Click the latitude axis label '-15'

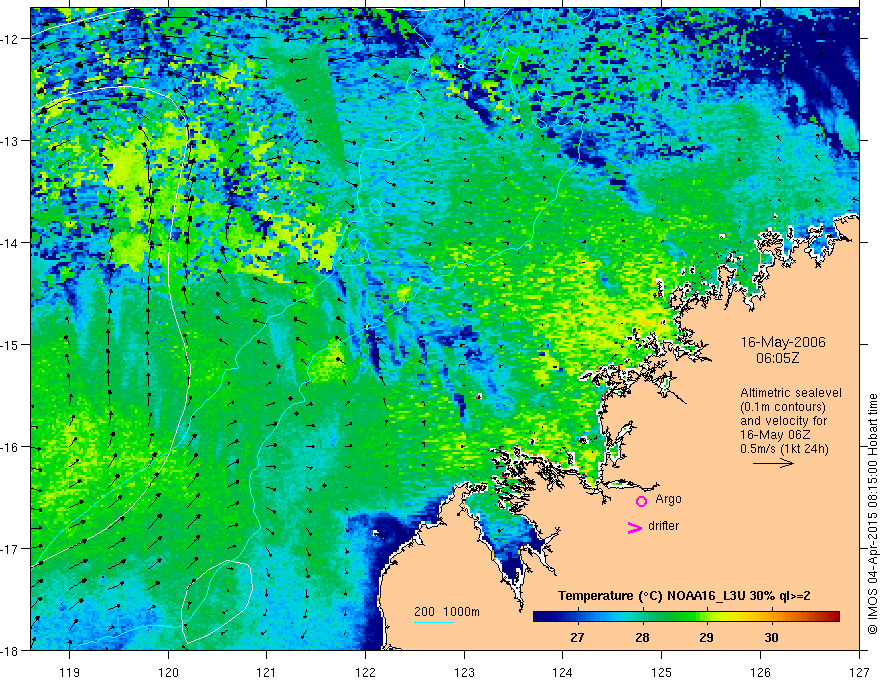coord(11,344)
